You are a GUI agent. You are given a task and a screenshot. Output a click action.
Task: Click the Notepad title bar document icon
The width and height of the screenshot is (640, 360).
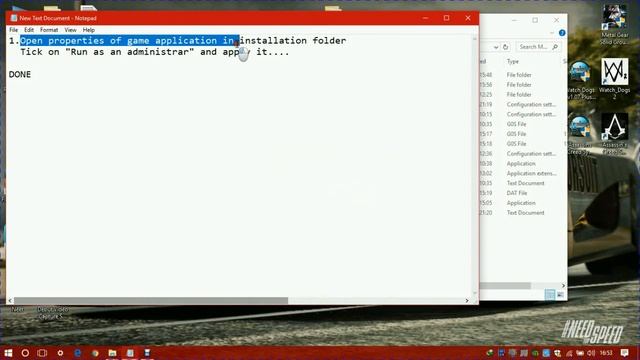(14, 18)
